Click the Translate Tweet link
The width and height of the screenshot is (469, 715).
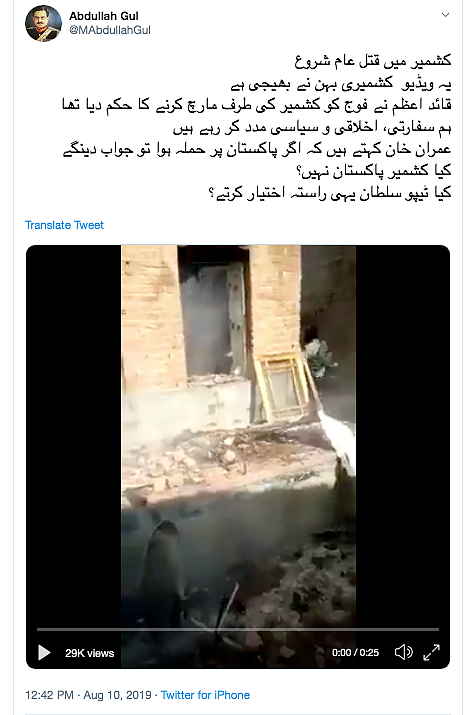pyautogui.click(x=64, y=225)
